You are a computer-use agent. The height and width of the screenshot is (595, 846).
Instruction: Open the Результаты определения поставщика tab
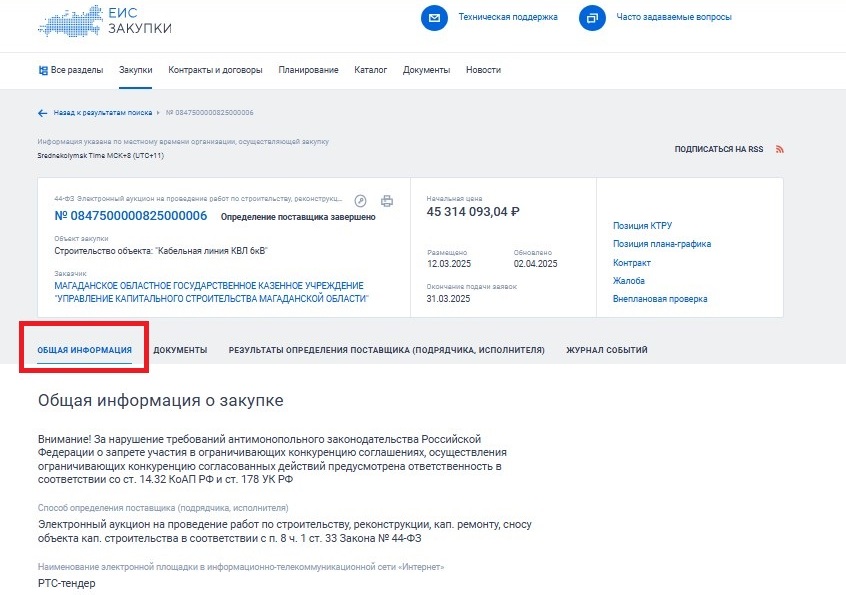click(x=386, y=350)
